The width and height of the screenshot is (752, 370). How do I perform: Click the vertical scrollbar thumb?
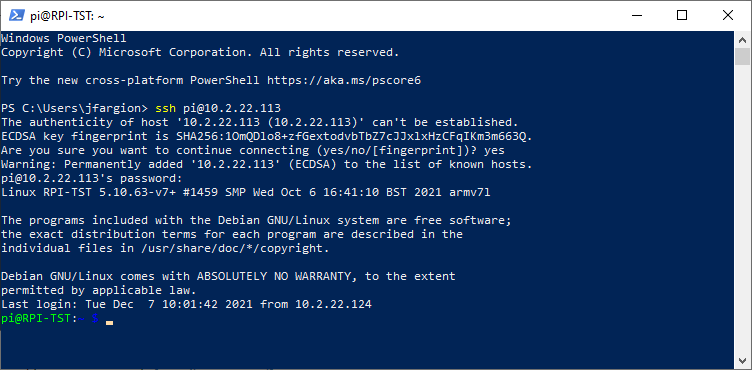(742, 56)
